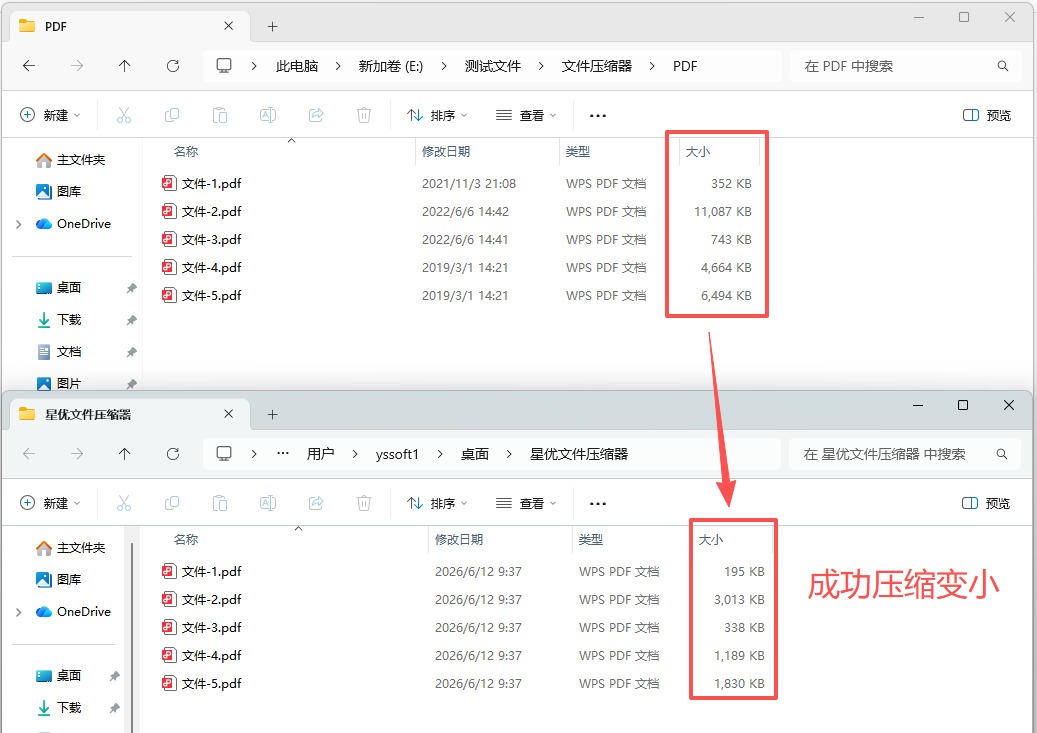This screenshot has height=733, width=1037.
Task: Click the chevron after 此电脑 in the PDF address bar
Action: click(338, 66)
